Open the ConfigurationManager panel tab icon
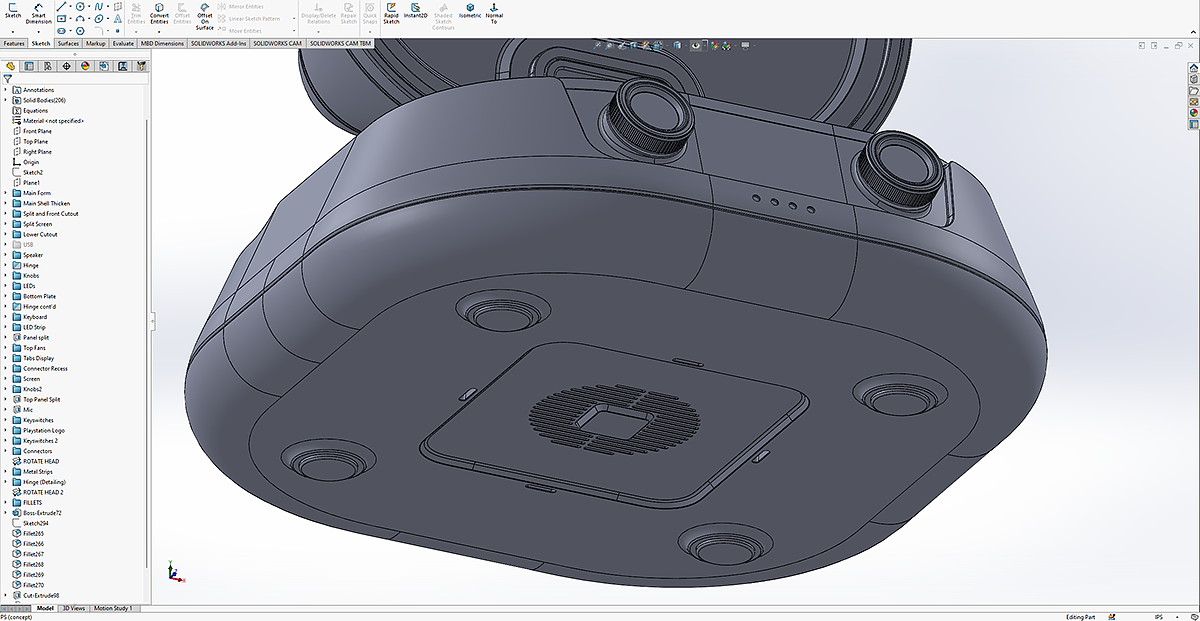The width and height of the screenshot is (1200, 621). (48, 66)
